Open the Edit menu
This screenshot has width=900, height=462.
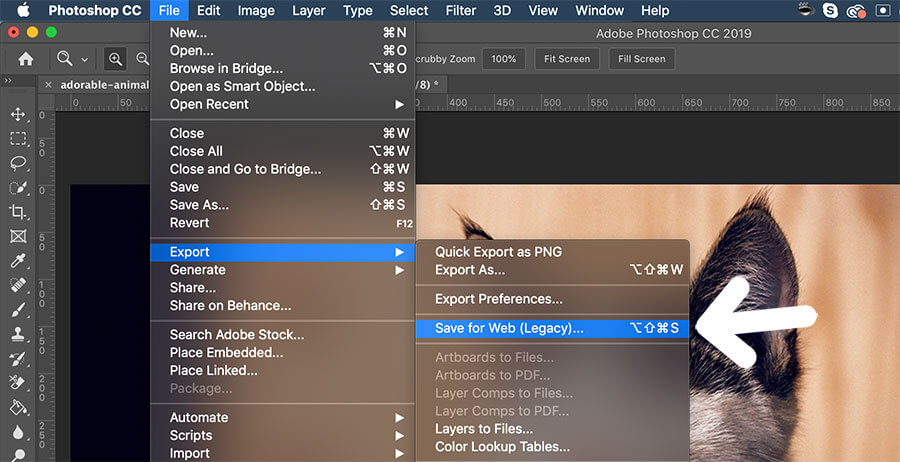tap(209, 10)
